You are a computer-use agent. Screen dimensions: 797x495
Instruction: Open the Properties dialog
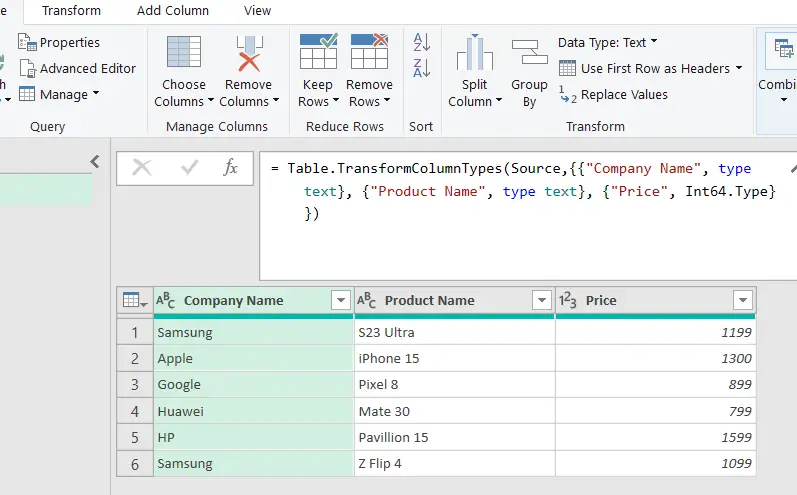[59, 42]
